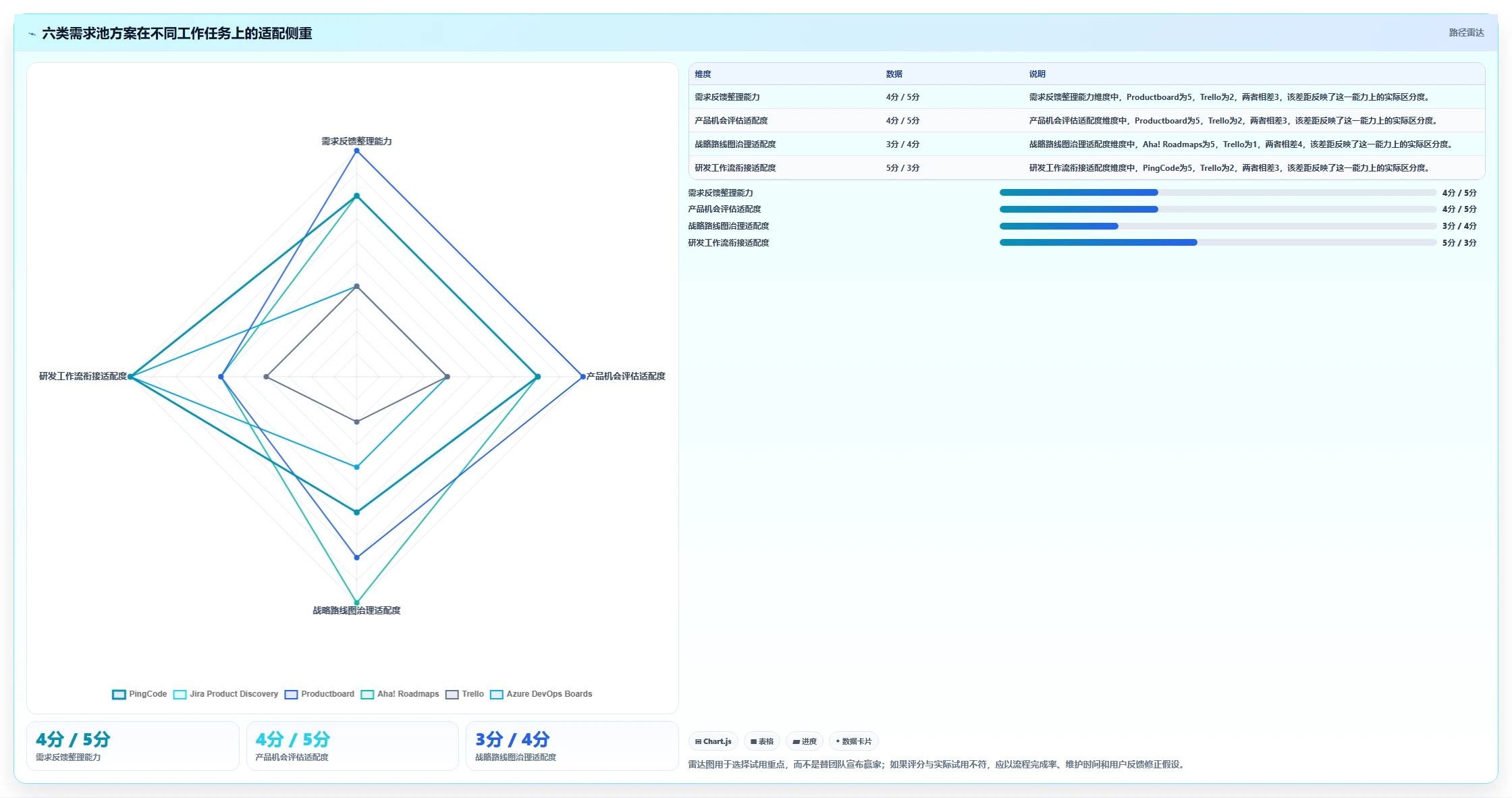Toggle Azure DevOps Boards legend item

541,694
